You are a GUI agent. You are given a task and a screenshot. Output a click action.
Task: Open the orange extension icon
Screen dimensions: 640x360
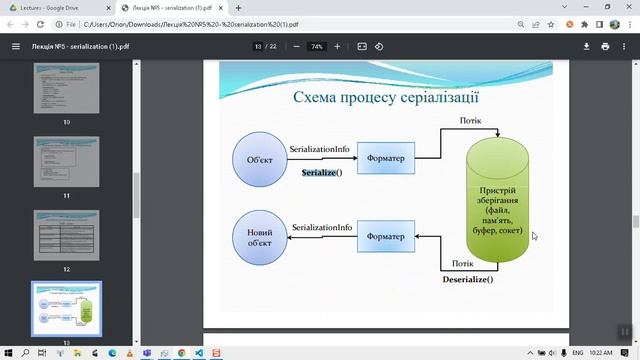569,24
